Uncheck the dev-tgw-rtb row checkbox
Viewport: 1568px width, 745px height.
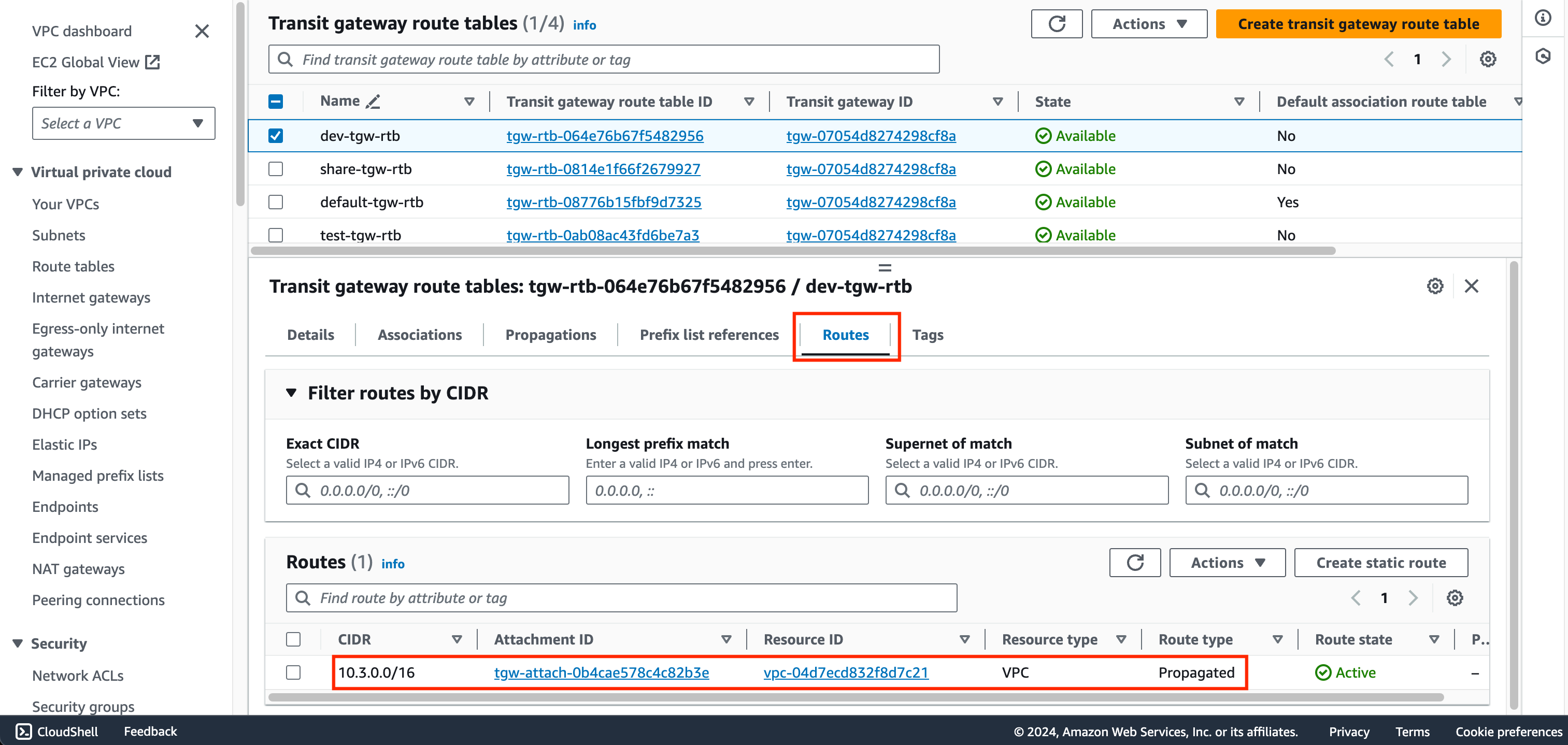[x=276, y=136]
